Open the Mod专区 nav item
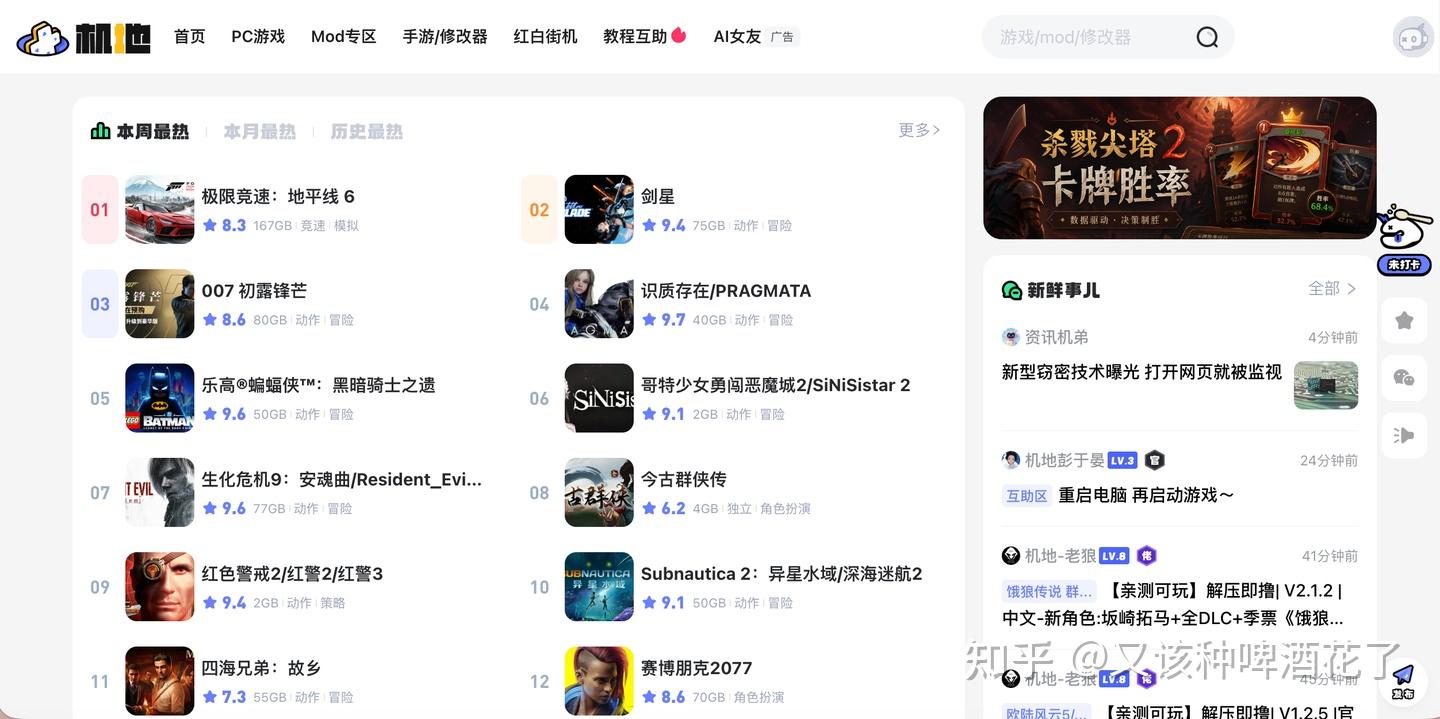The height and width of the screenshot is (719, 1440). click(343, 37)
